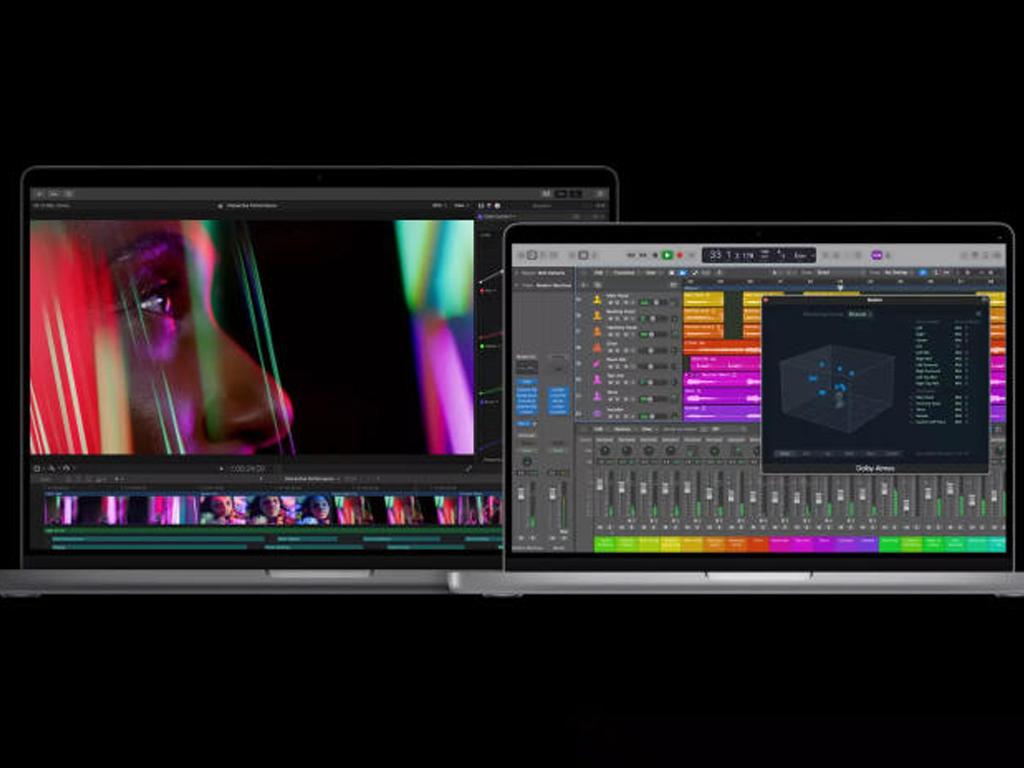Click the first green channel strip label in mixer
Screen dimensions: 1024x768
(605, 543)
